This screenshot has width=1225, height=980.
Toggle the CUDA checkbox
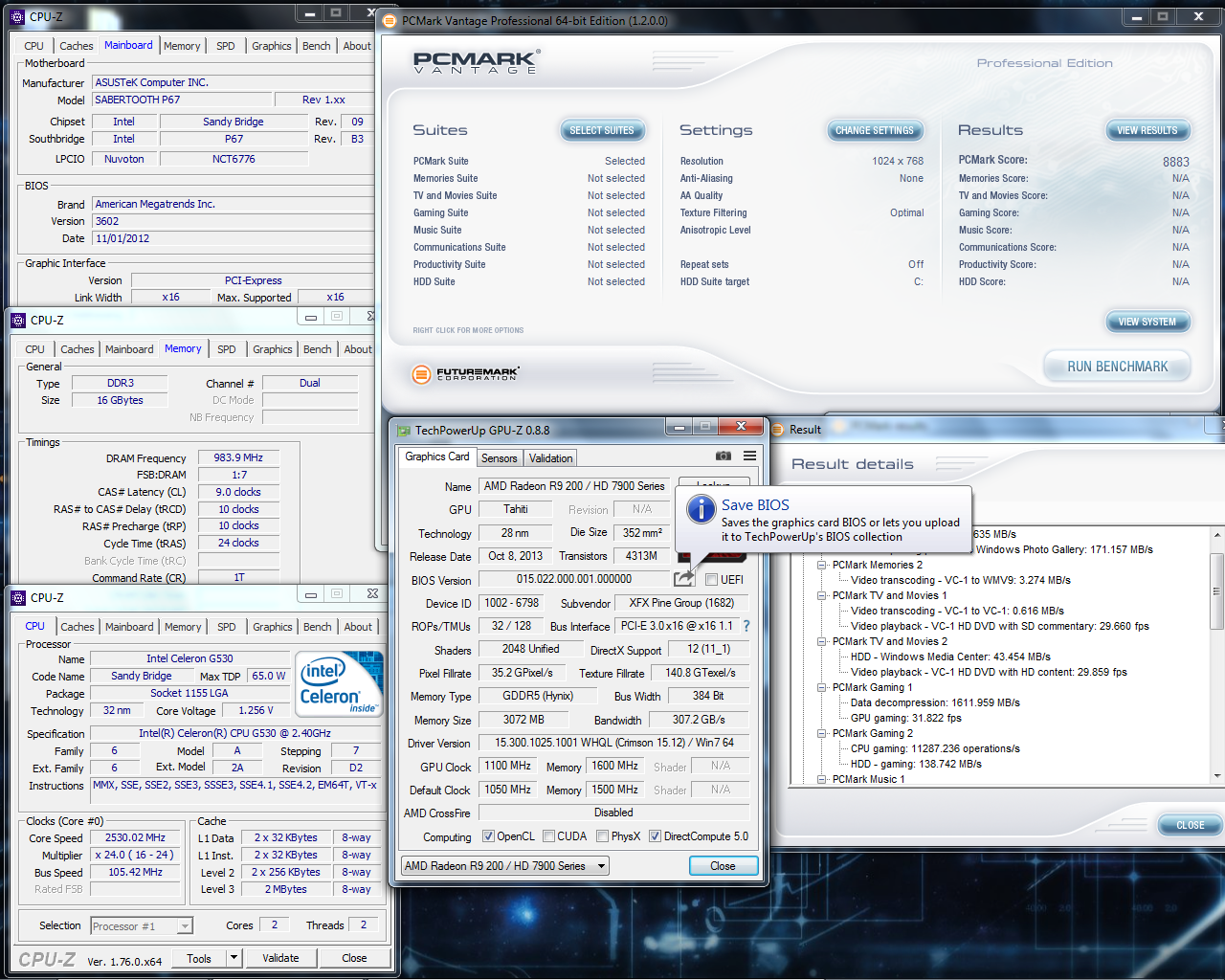pos(549,835)
